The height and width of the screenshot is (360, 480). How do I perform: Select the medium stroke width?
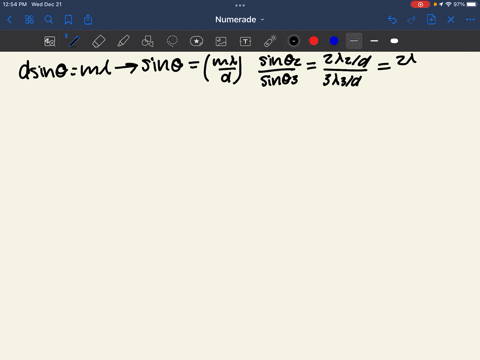[374, 41]
